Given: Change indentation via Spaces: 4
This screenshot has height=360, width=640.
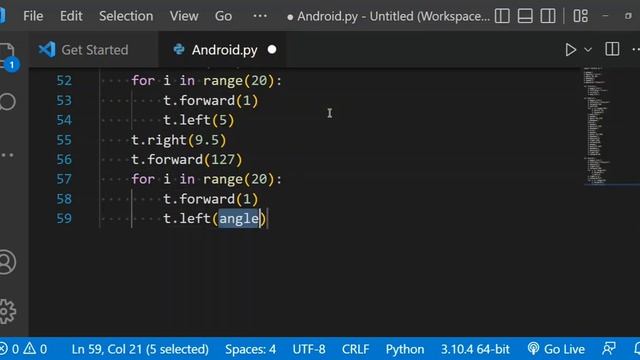Looking at the screenshot, I should tap(250, 349).
